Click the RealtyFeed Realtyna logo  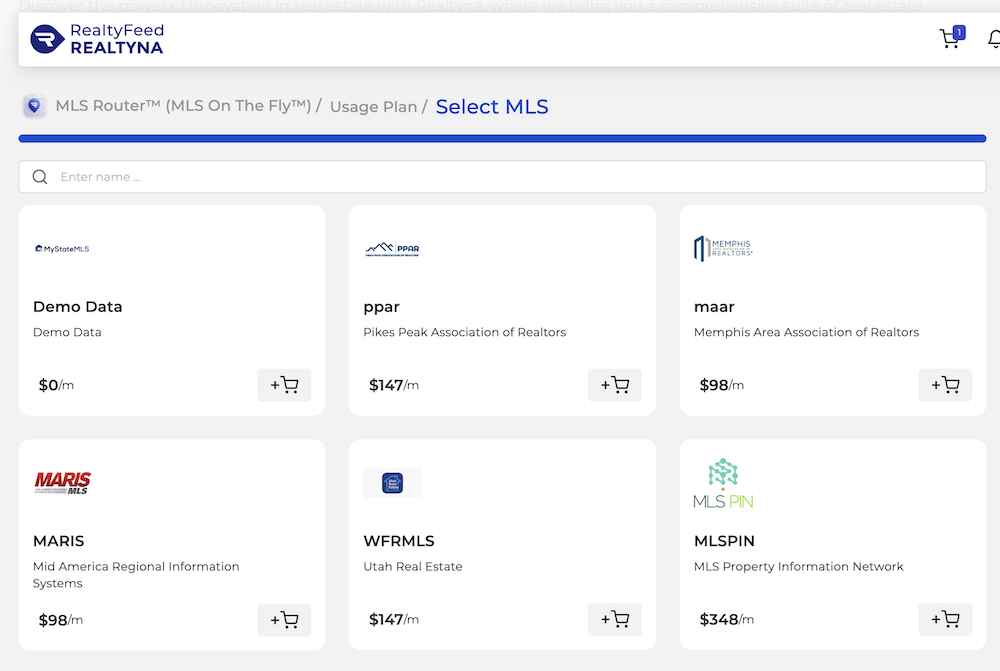pos(97,39)
